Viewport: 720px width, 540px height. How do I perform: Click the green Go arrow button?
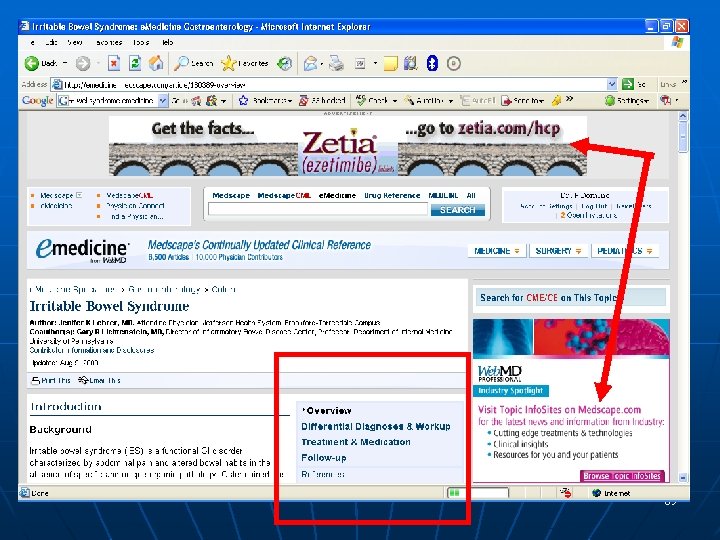pos(628,84)
